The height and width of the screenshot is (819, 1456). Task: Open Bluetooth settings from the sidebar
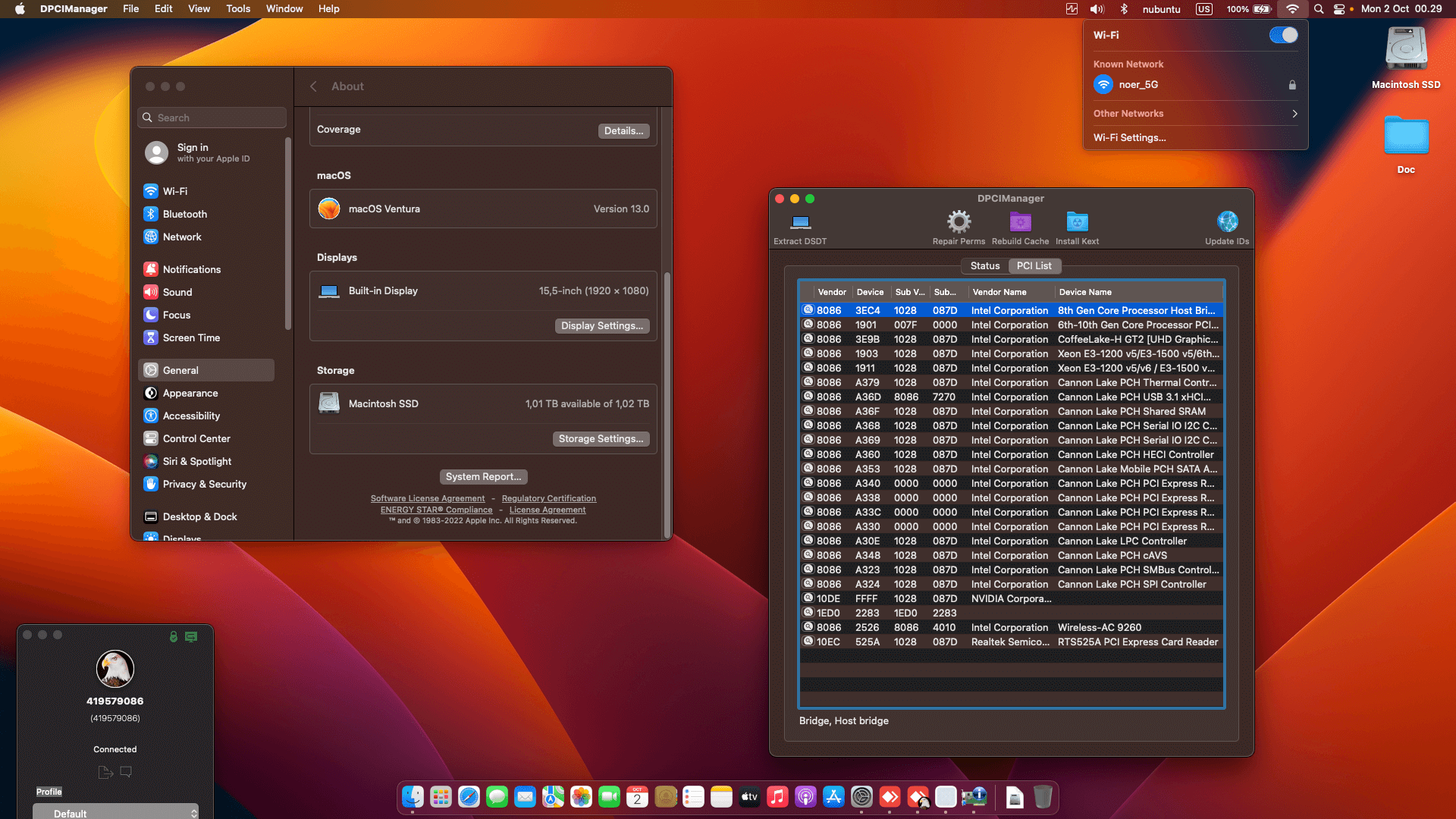click(x=185, y=214)
